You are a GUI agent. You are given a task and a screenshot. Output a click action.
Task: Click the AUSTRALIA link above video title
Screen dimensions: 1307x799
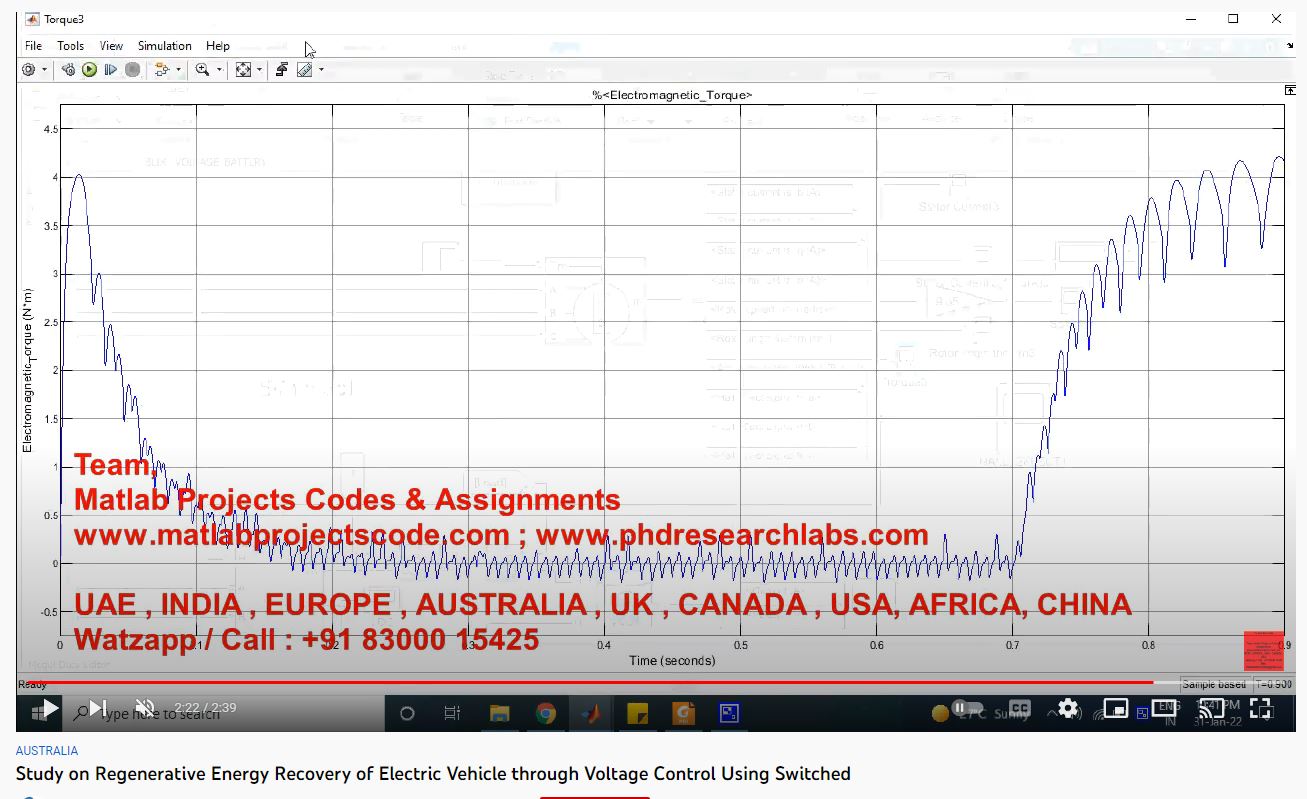click(46, 751)
